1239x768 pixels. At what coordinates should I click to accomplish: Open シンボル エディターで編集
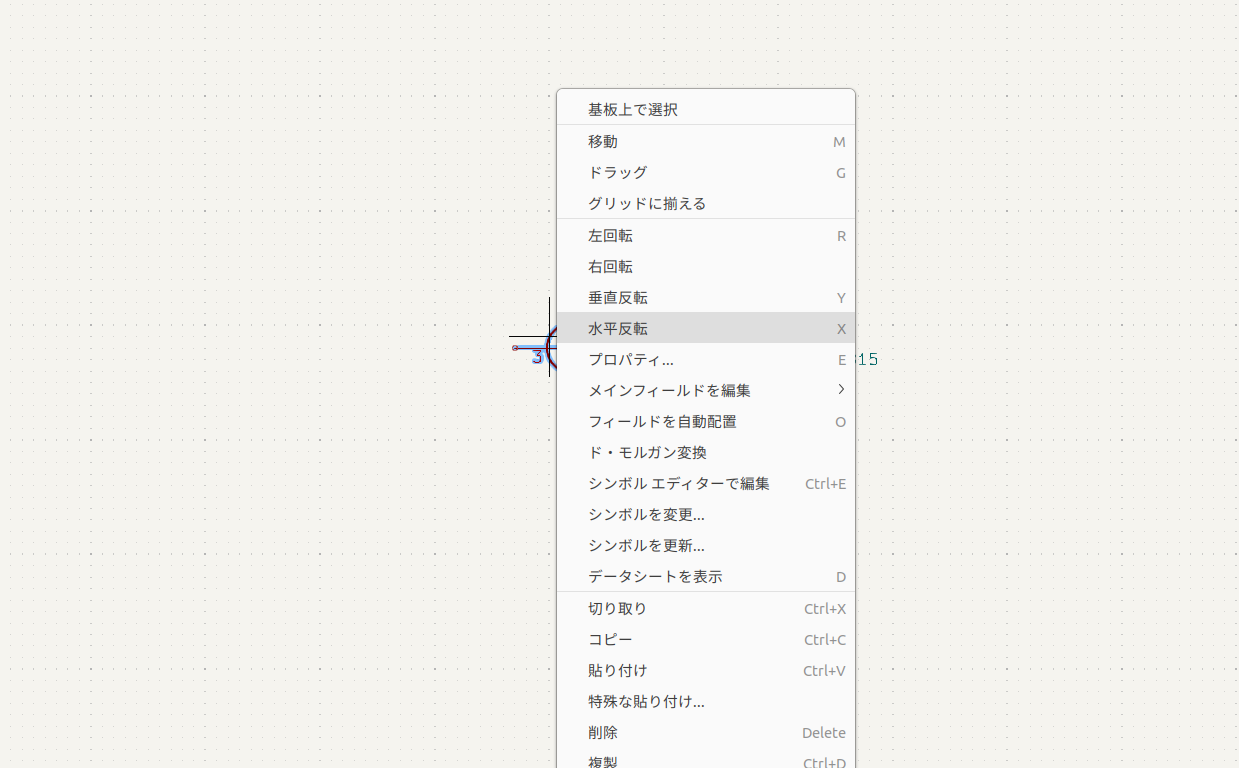[x=679, y=484]
